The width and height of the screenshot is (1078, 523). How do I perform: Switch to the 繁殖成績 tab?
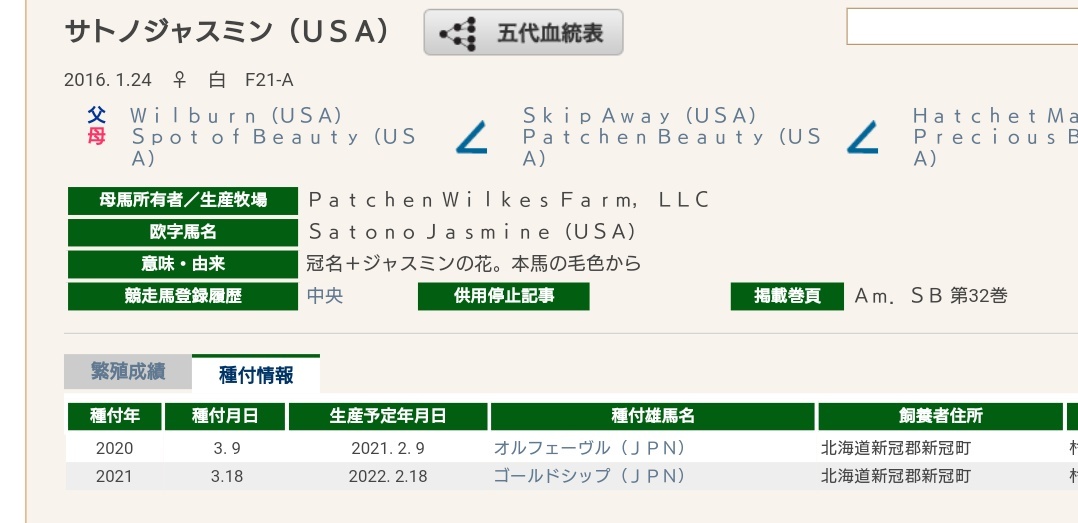click(x=128, y=372)
